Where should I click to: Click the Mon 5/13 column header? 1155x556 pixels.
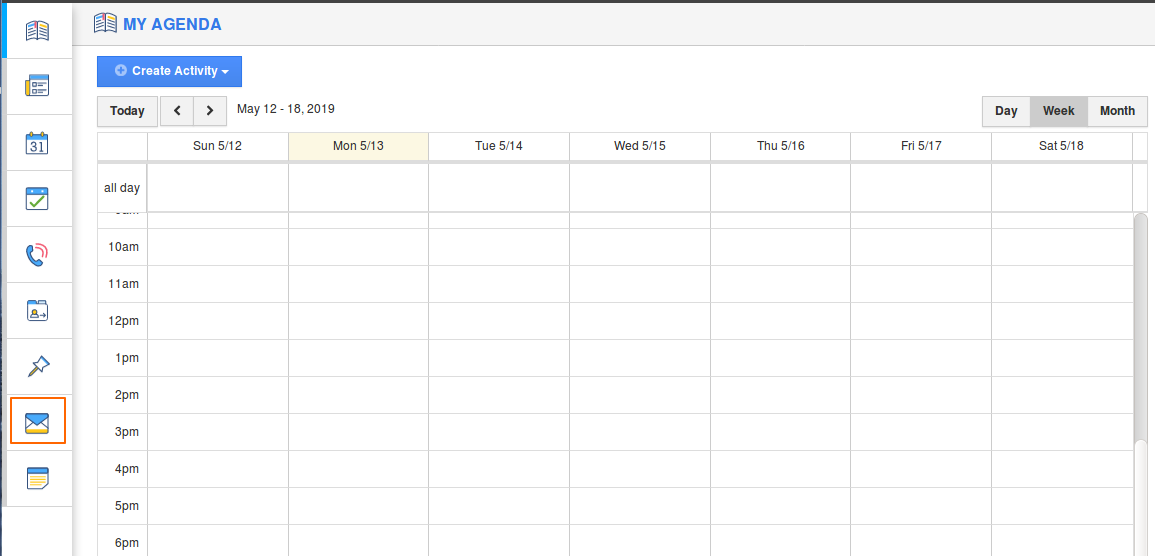[x=358, y=146]
